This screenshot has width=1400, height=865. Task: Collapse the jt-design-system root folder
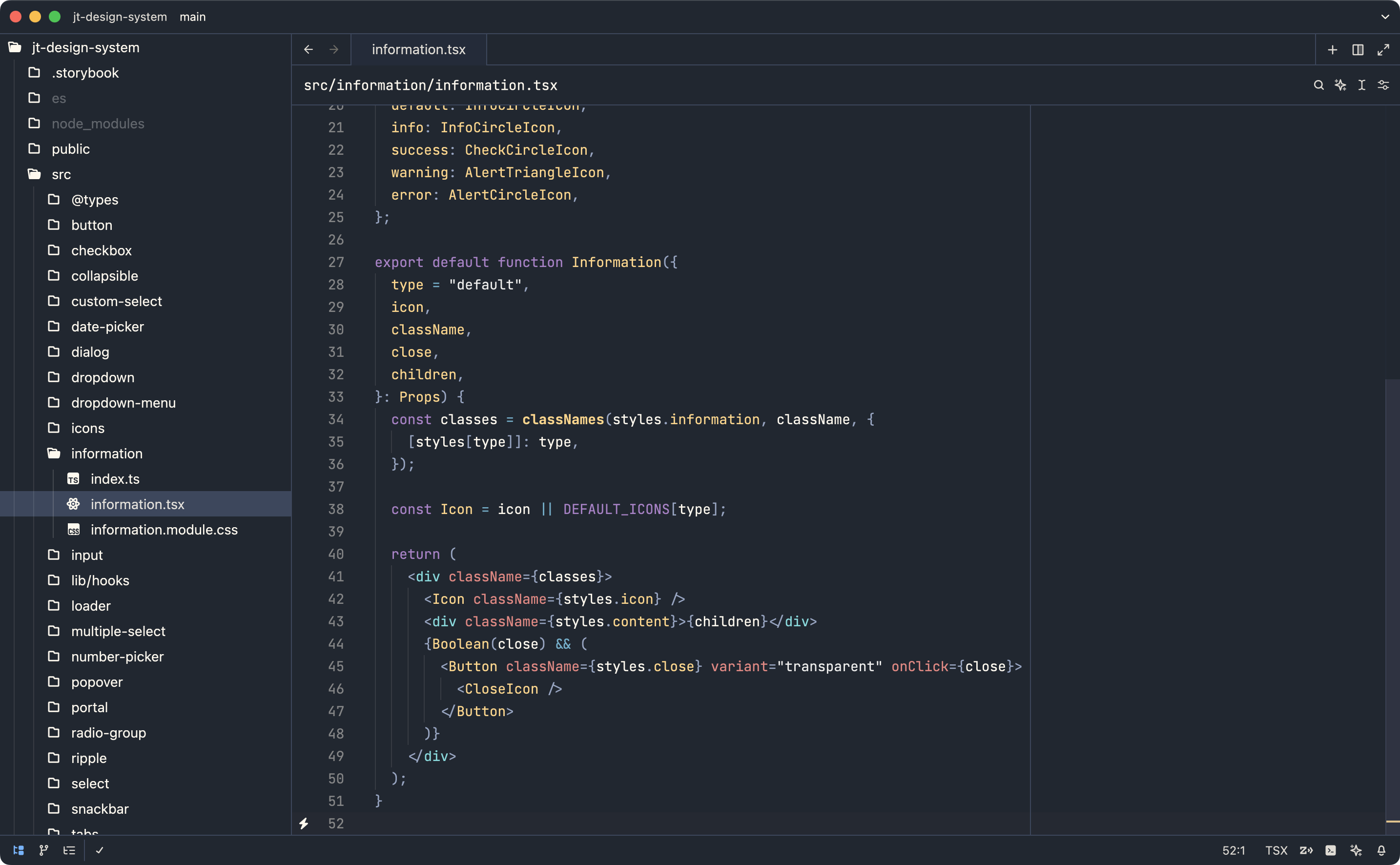[x=146, y=47]
